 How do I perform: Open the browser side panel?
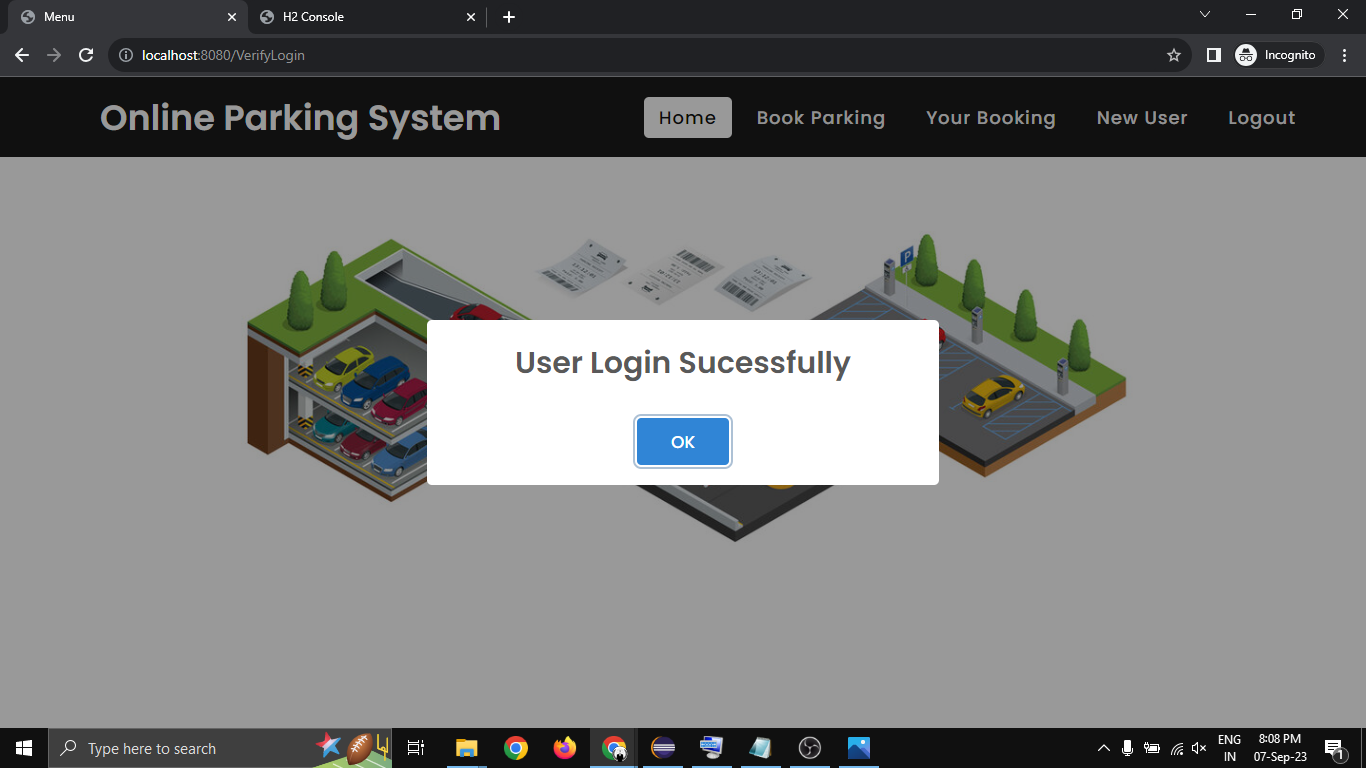[1213, 55]
